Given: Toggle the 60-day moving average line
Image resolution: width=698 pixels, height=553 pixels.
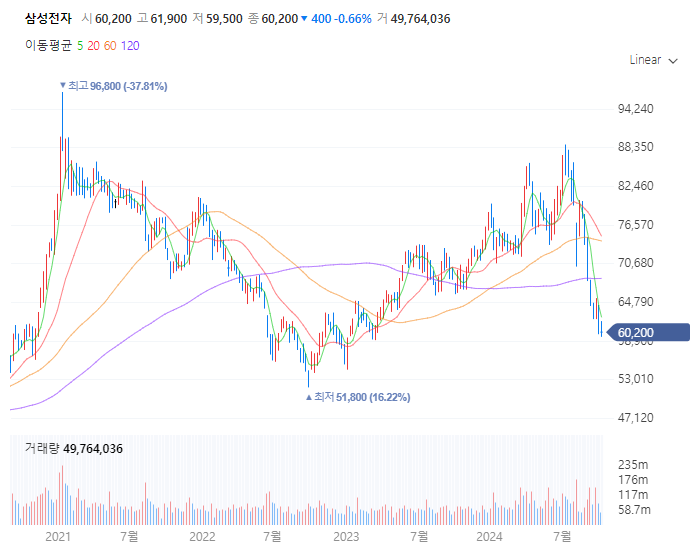Looking at the screenshot, I should pyautogui.click(x=111, y=44).
